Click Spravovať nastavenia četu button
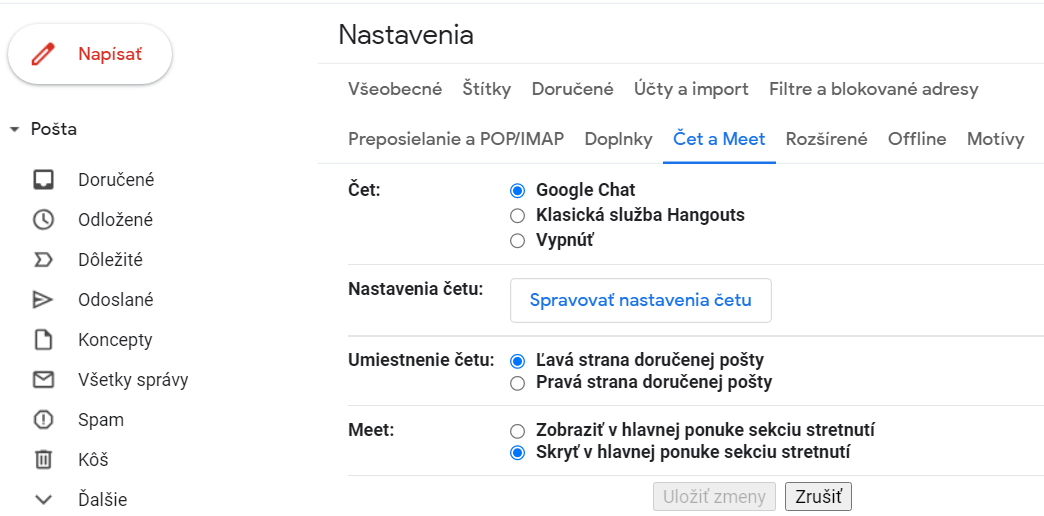This screenshot has width=1044, height=516. coord(640,300)
